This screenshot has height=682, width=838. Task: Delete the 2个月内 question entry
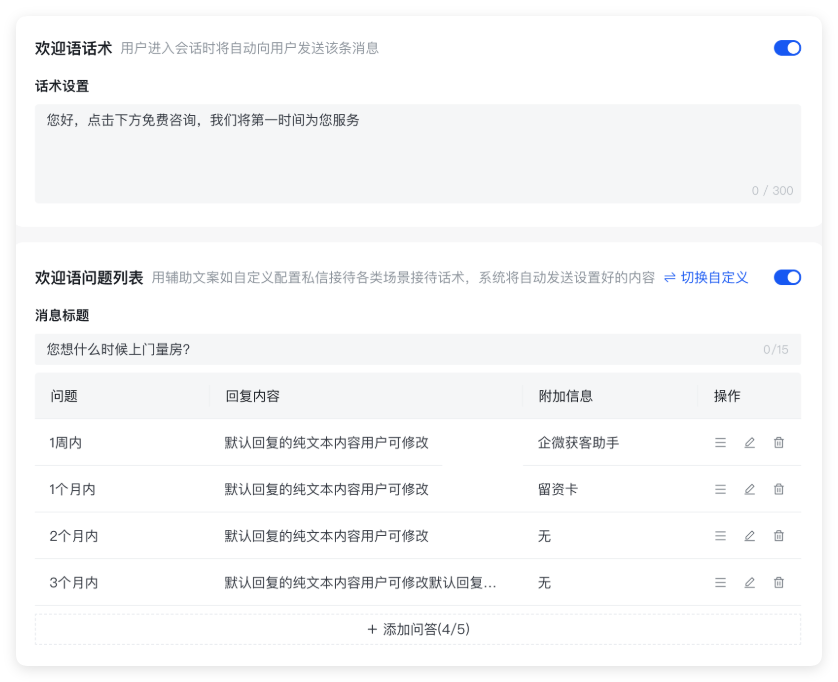[778, 536]
